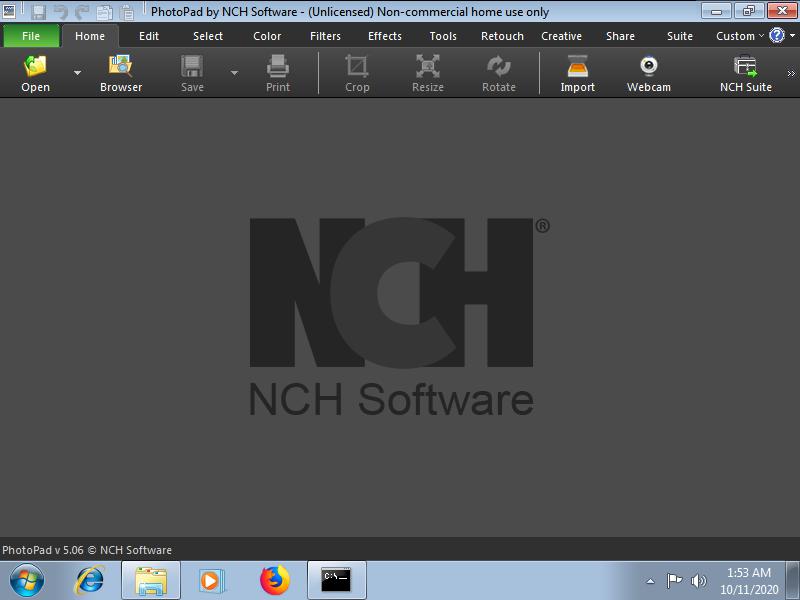Open the dropdown arrow beside the Help icon
Screen dimensions: 800x600
792,36
